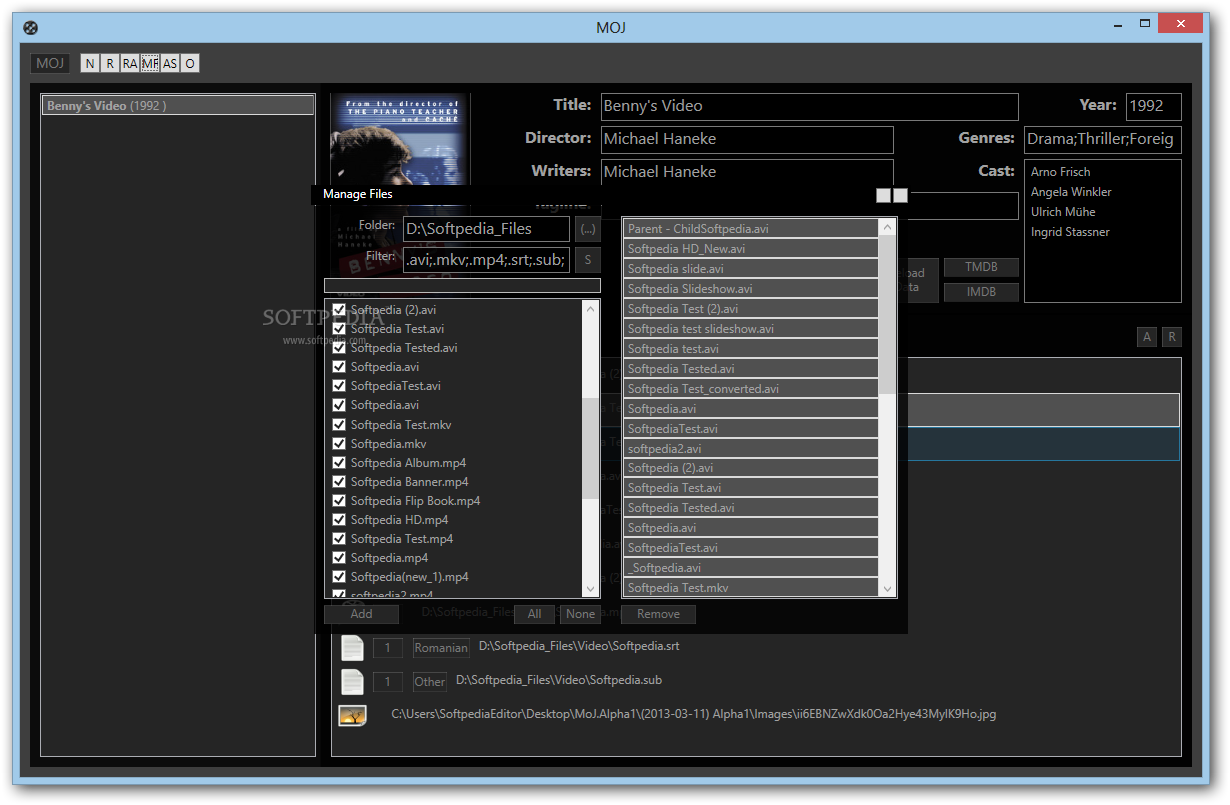Select Softpedia Test_converted.avi in the added files list
The image size is (1230, 805).
[x=751, y=389]
